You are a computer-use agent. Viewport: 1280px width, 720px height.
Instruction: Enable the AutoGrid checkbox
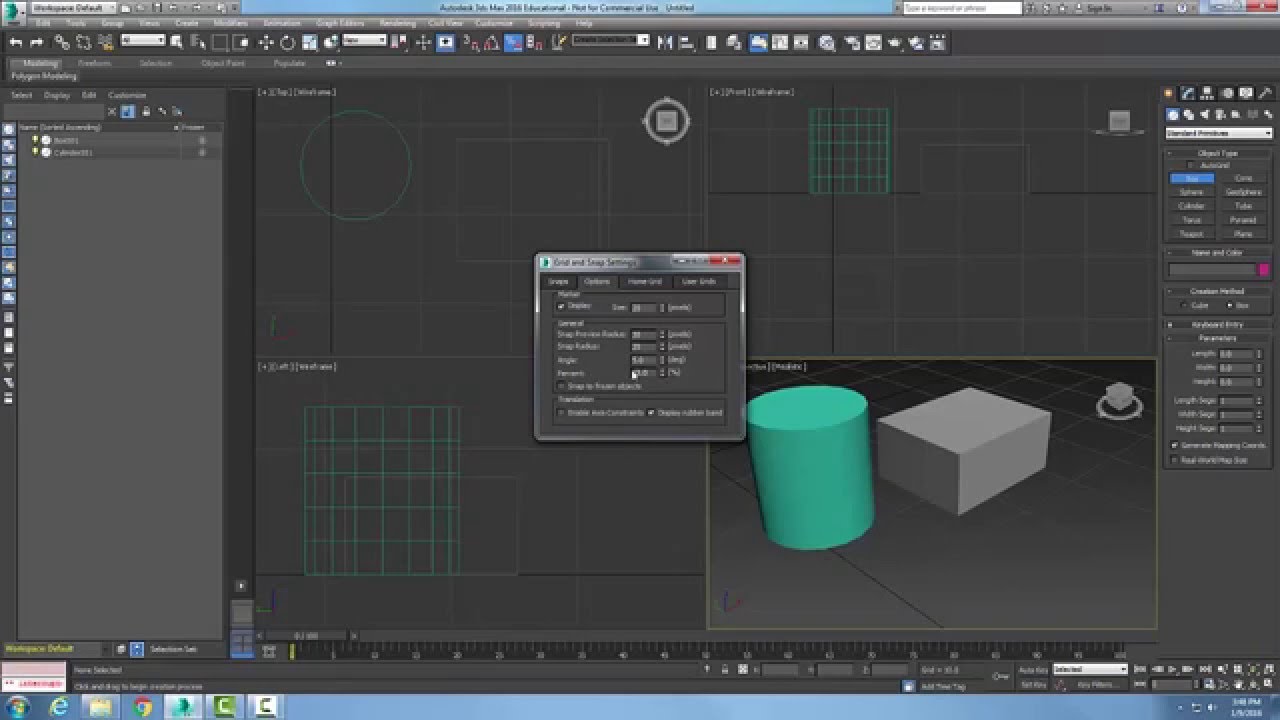pos(1191,165)
